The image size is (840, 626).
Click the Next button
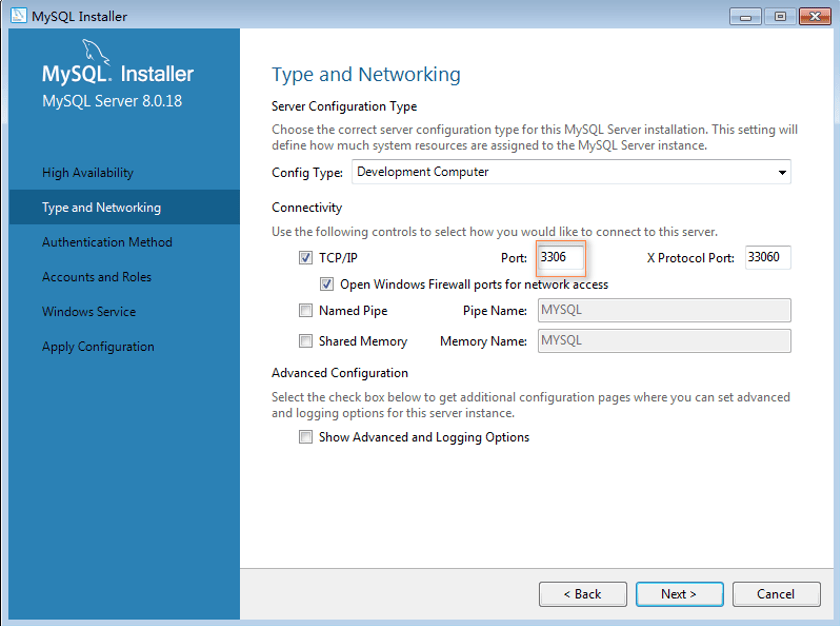679,594
